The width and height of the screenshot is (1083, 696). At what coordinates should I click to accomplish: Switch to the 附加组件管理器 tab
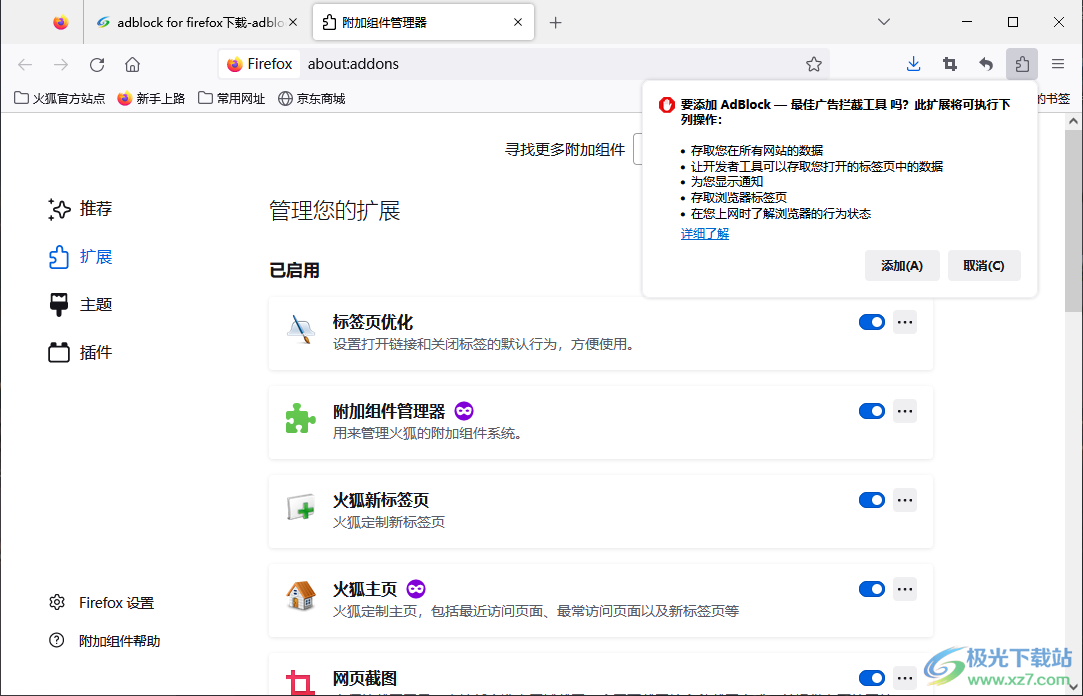[423, 22]
